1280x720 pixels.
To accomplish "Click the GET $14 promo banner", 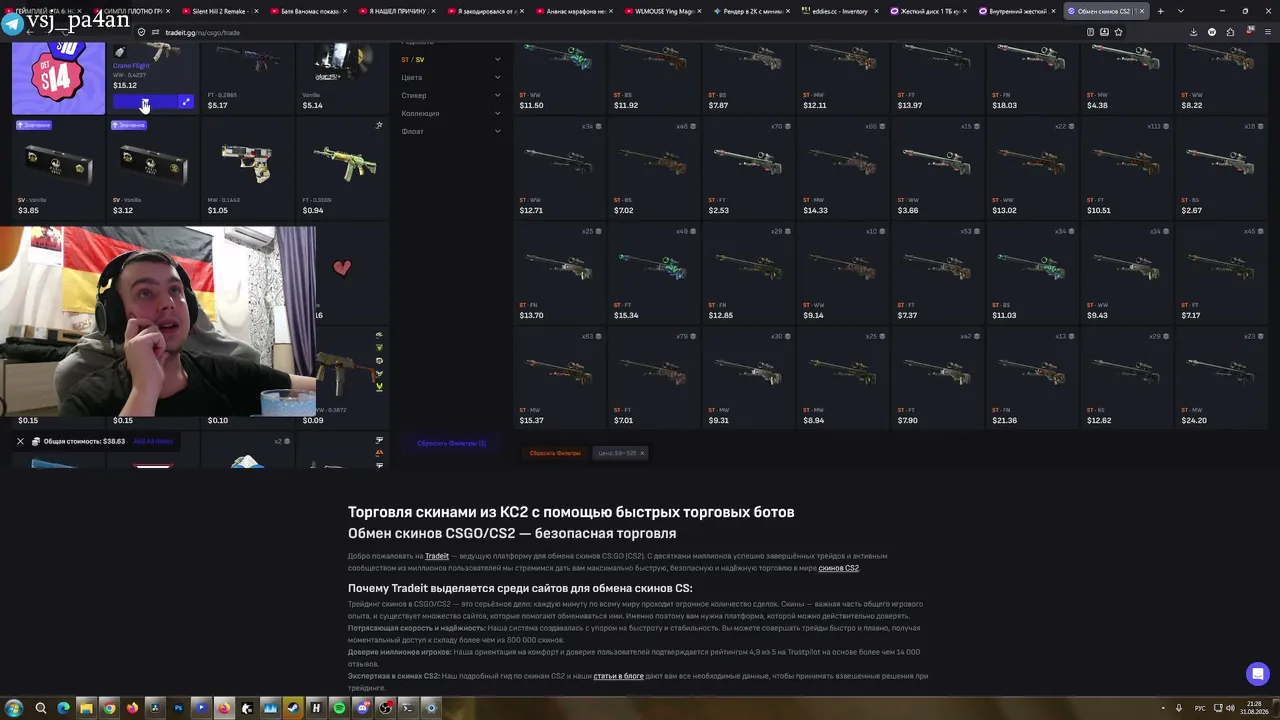I will coord(58,78).
